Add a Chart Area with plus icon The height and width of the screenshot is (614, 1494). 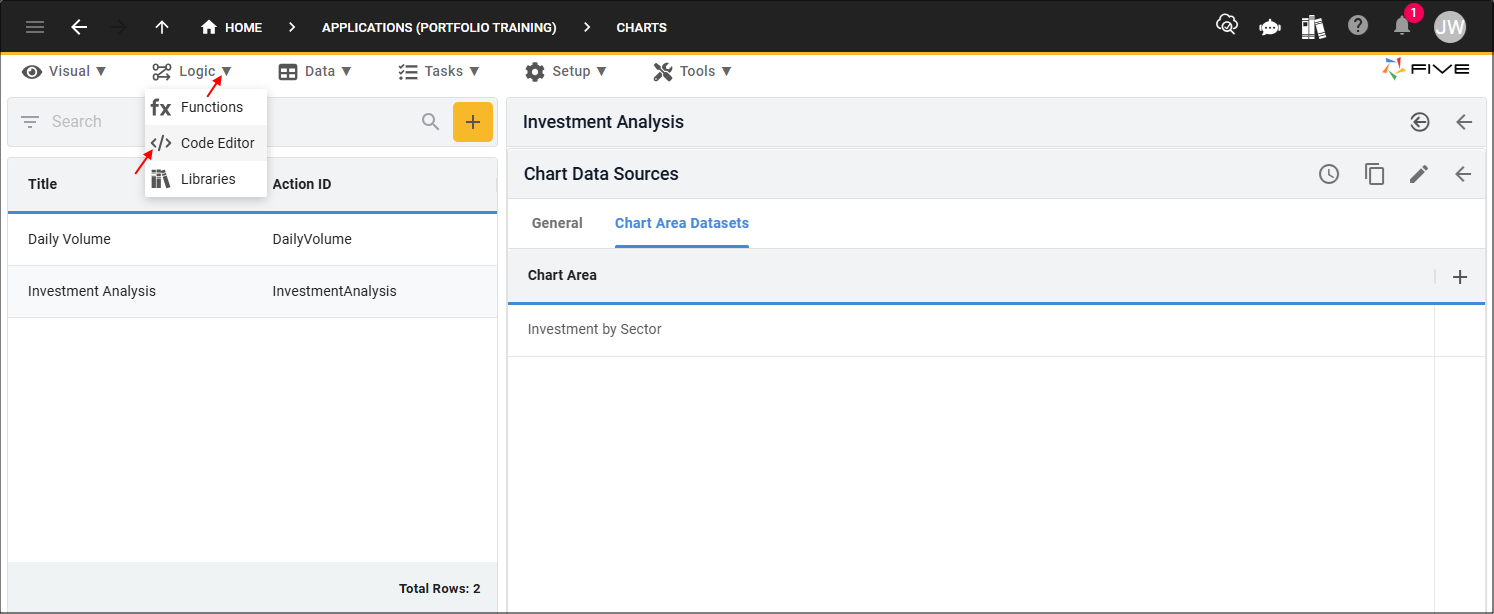click(x=1460, y=277)
